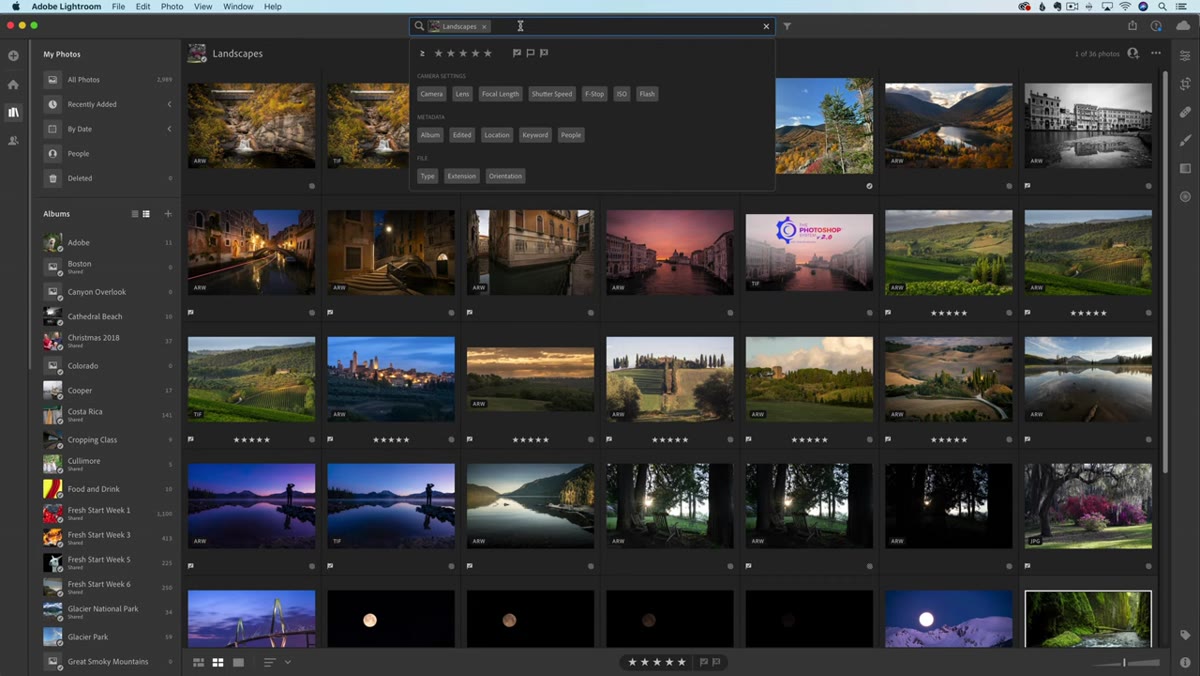Adjust the thumbnail size slider
The width and height of the screenshot is (1200, 676).
tap(1126, 662)
